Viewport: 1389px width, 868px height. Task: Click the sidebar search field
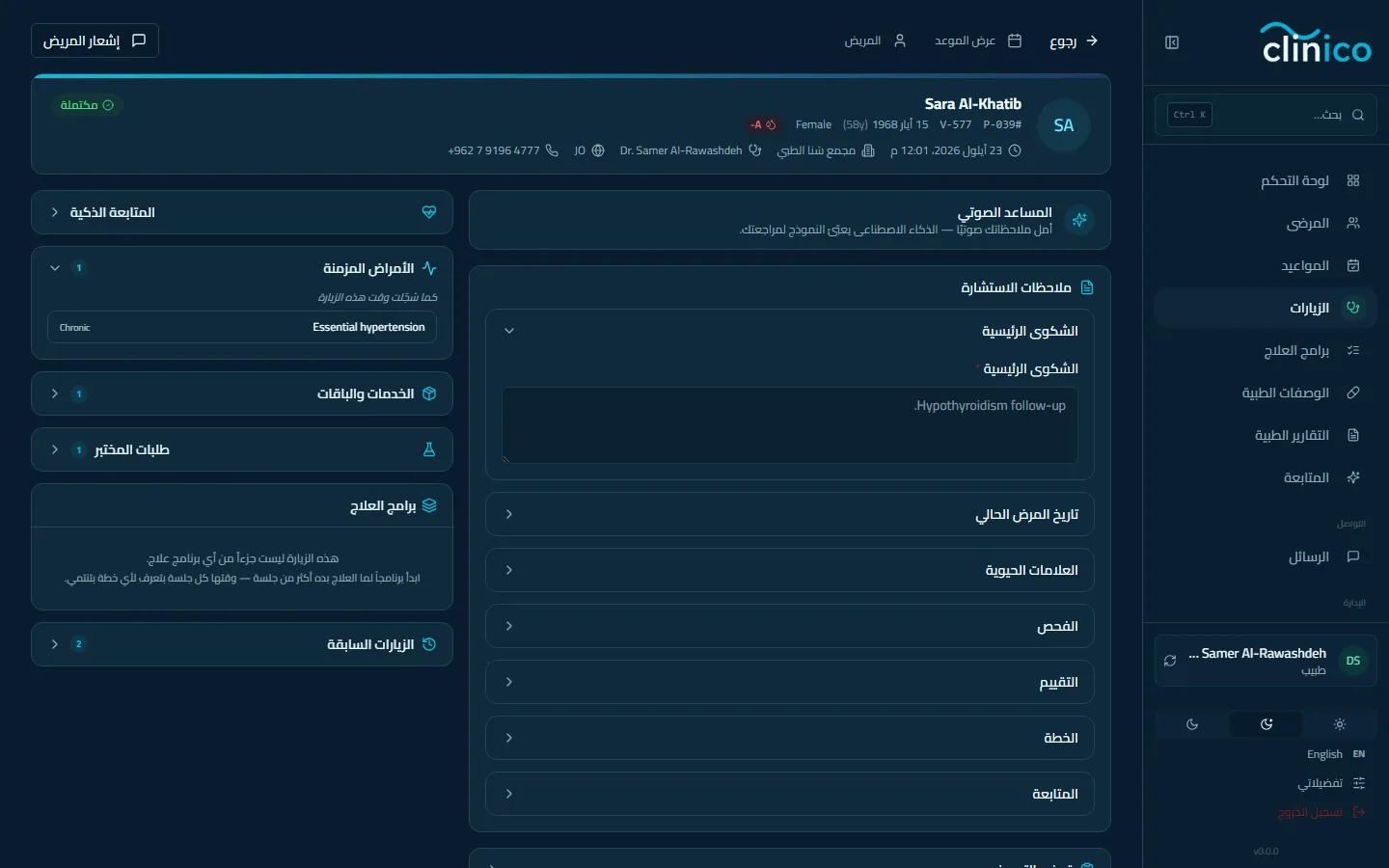pyautogui.click(x=1266, y=115)
